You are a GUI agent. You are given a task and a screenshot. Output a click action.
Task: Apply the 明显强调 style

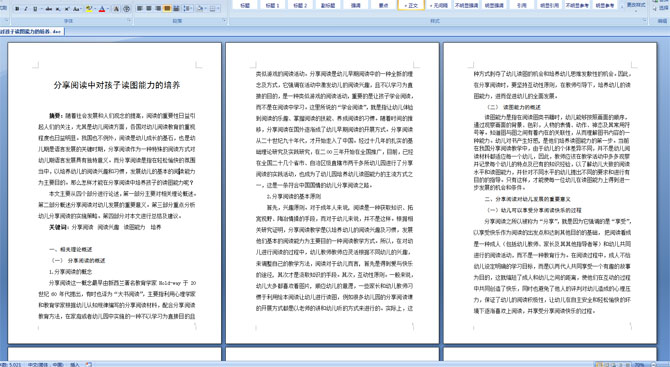494,5
